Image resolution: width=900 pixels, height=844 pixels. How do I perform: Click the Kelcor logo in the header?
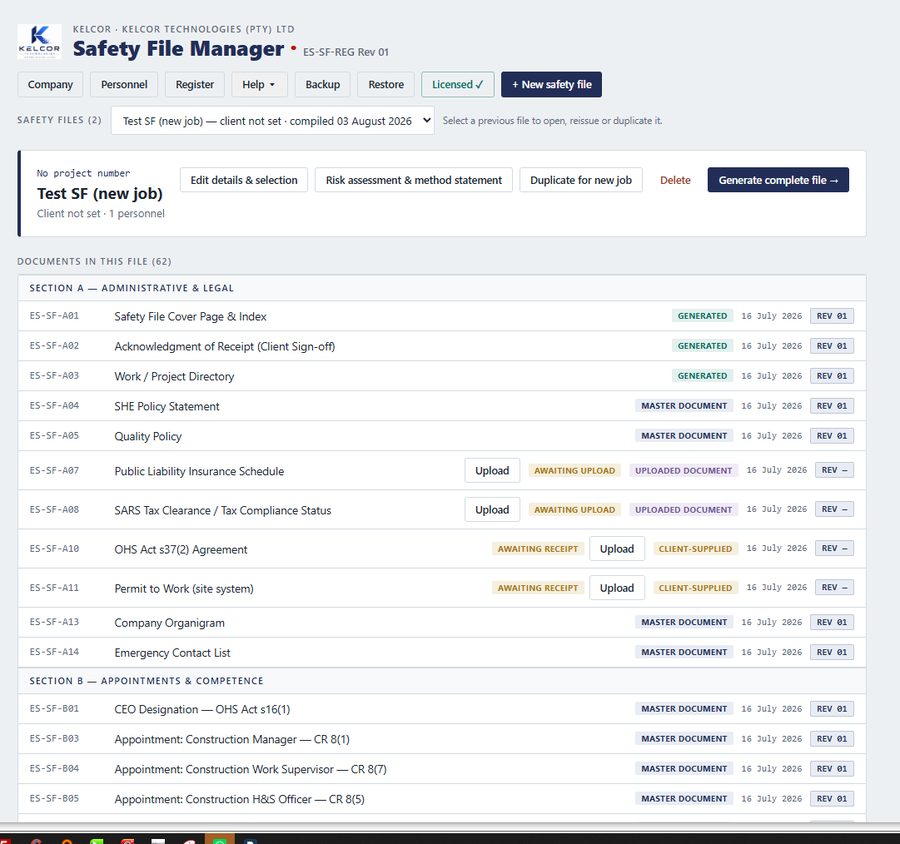[40, 41]
